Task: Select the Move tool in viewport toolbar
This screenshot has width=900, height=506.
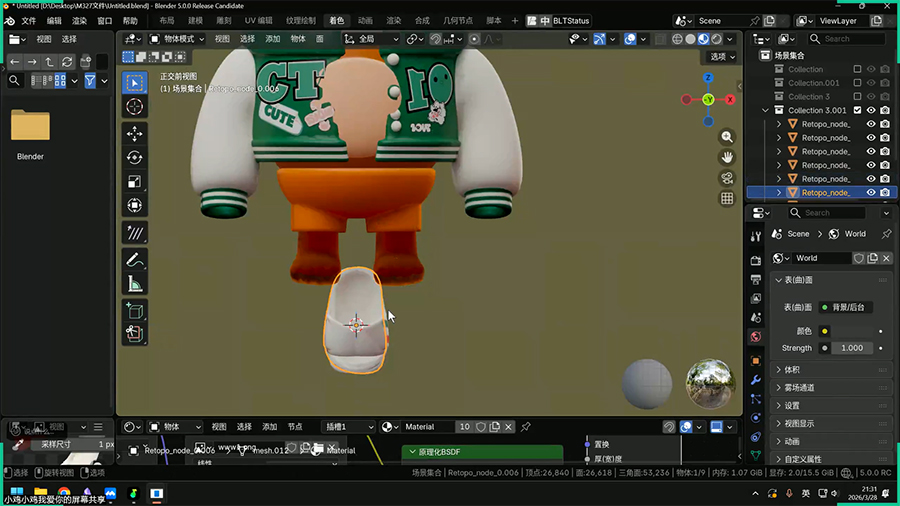Action: click(134, 133)
